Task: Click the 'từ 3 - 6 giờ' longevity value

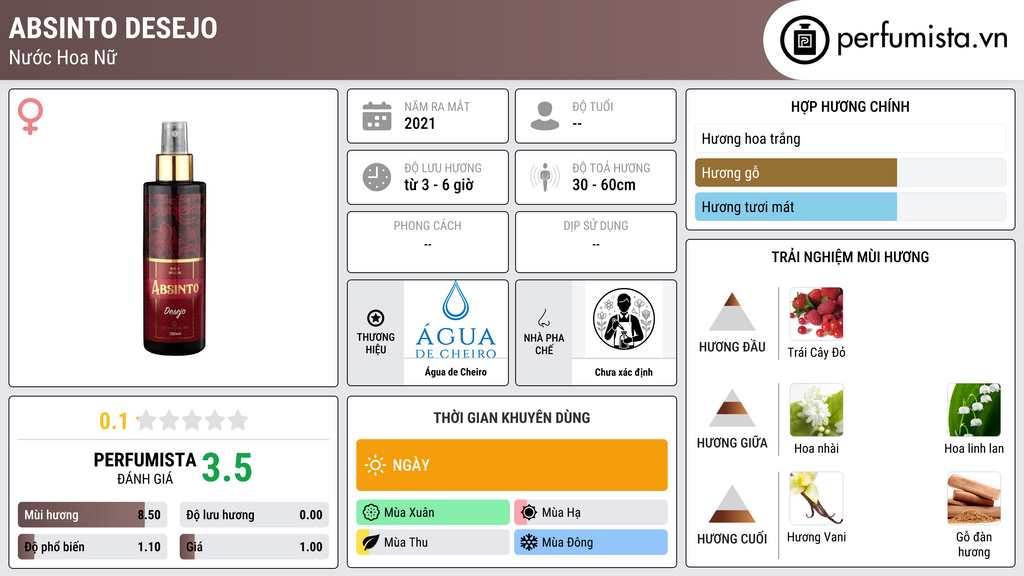Action: point(438,185)
